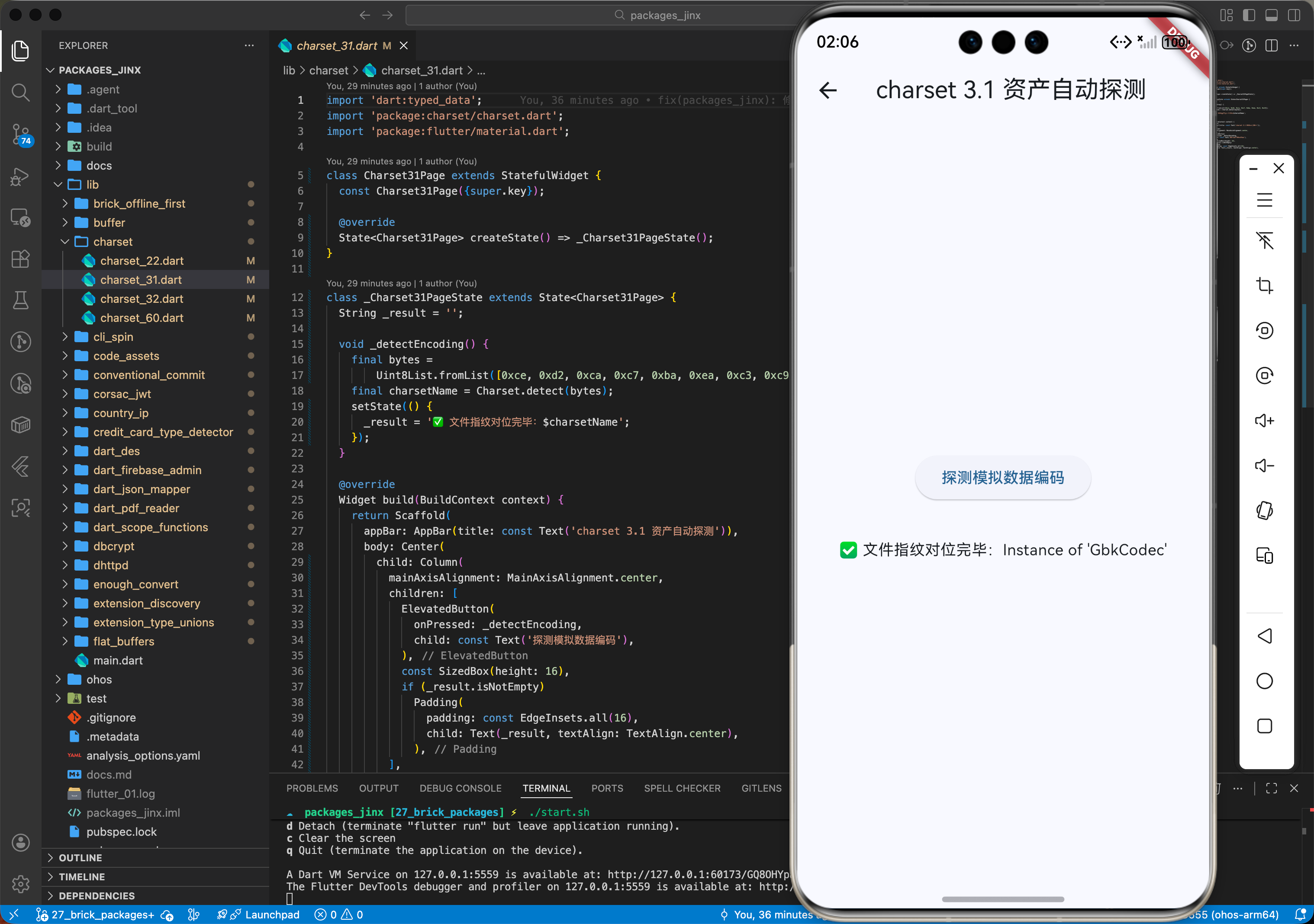The height and width of the screenshot is (924, 1314).
Task: Open the Extensions view icon
Action: click(21, 259)
